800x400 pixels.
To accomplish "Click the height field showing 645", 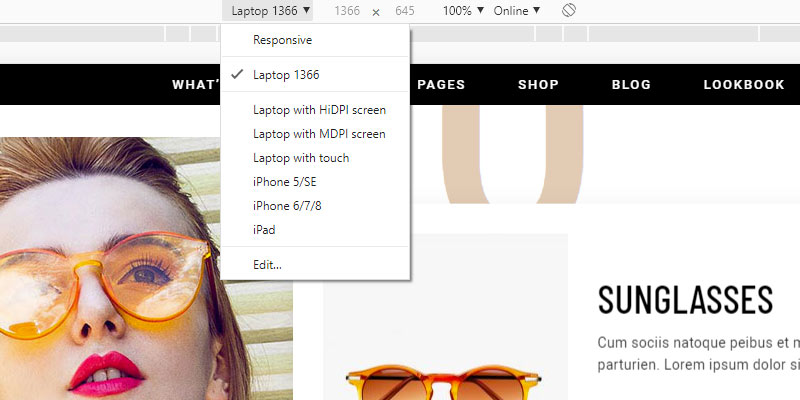I will click(x=405, y=11).
